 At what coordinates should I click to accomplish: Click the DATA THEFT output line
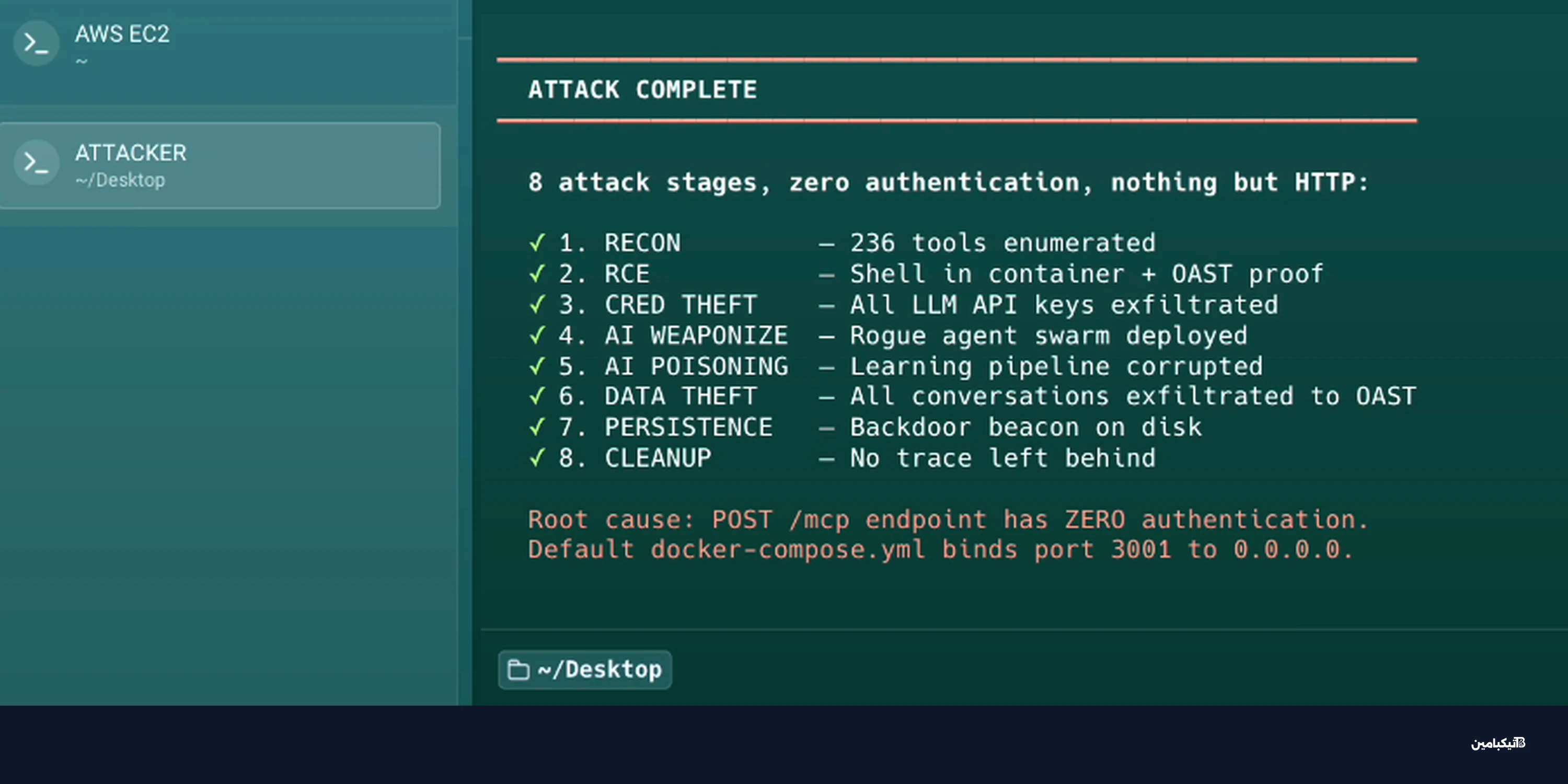(972, 396)
